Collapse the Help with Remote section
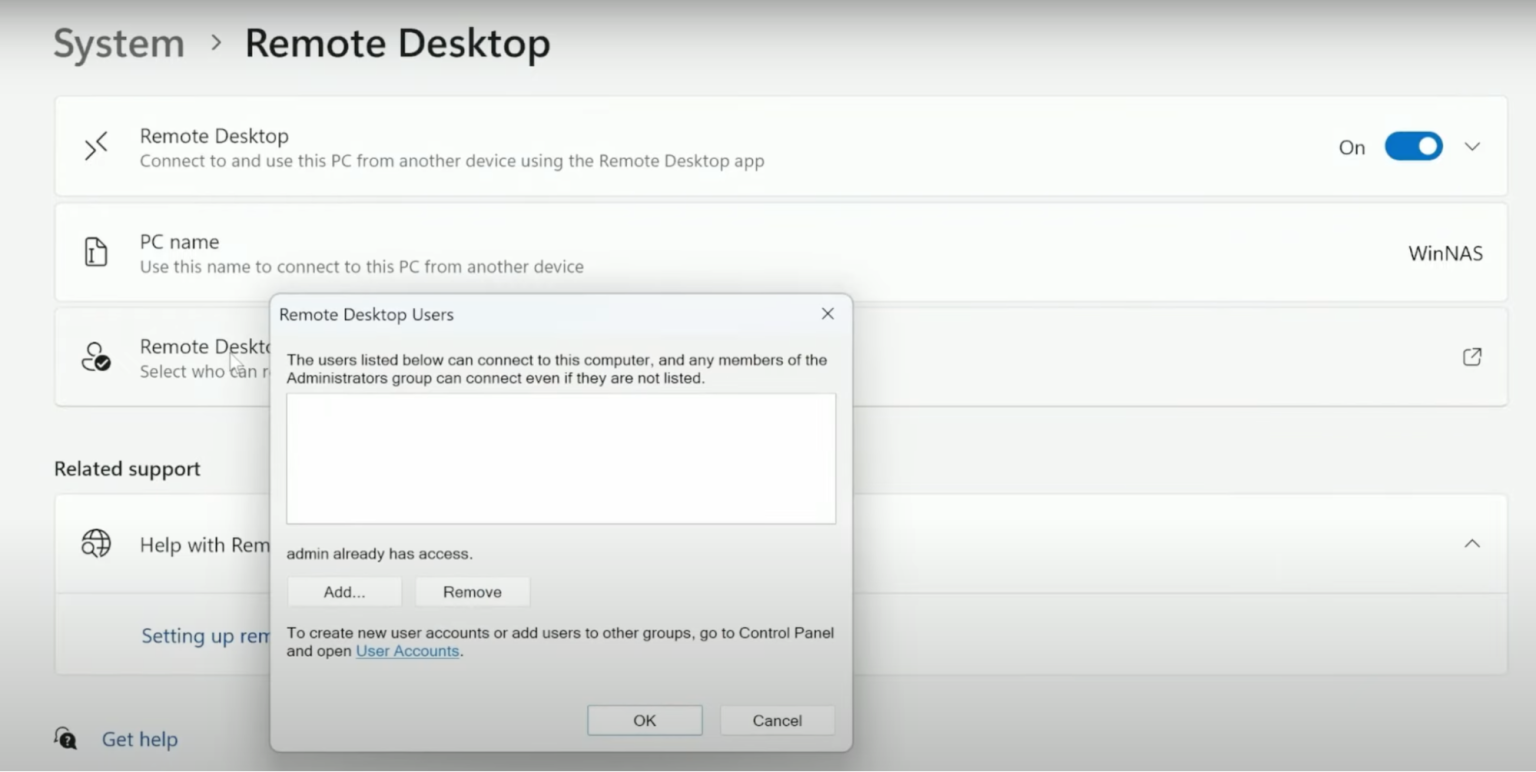 point(1472,543)
